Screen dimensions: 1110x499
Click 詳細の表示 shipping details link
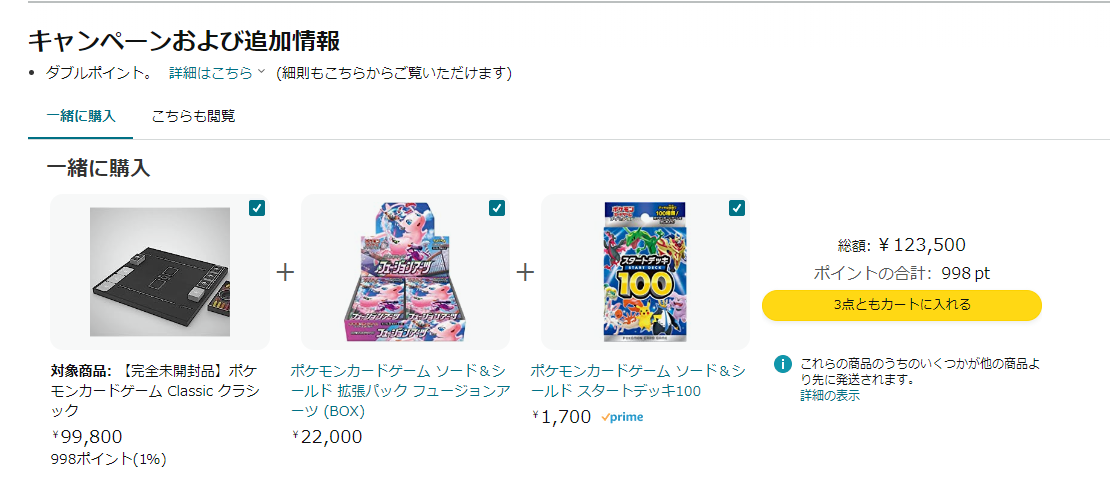[x=829, y=396]
